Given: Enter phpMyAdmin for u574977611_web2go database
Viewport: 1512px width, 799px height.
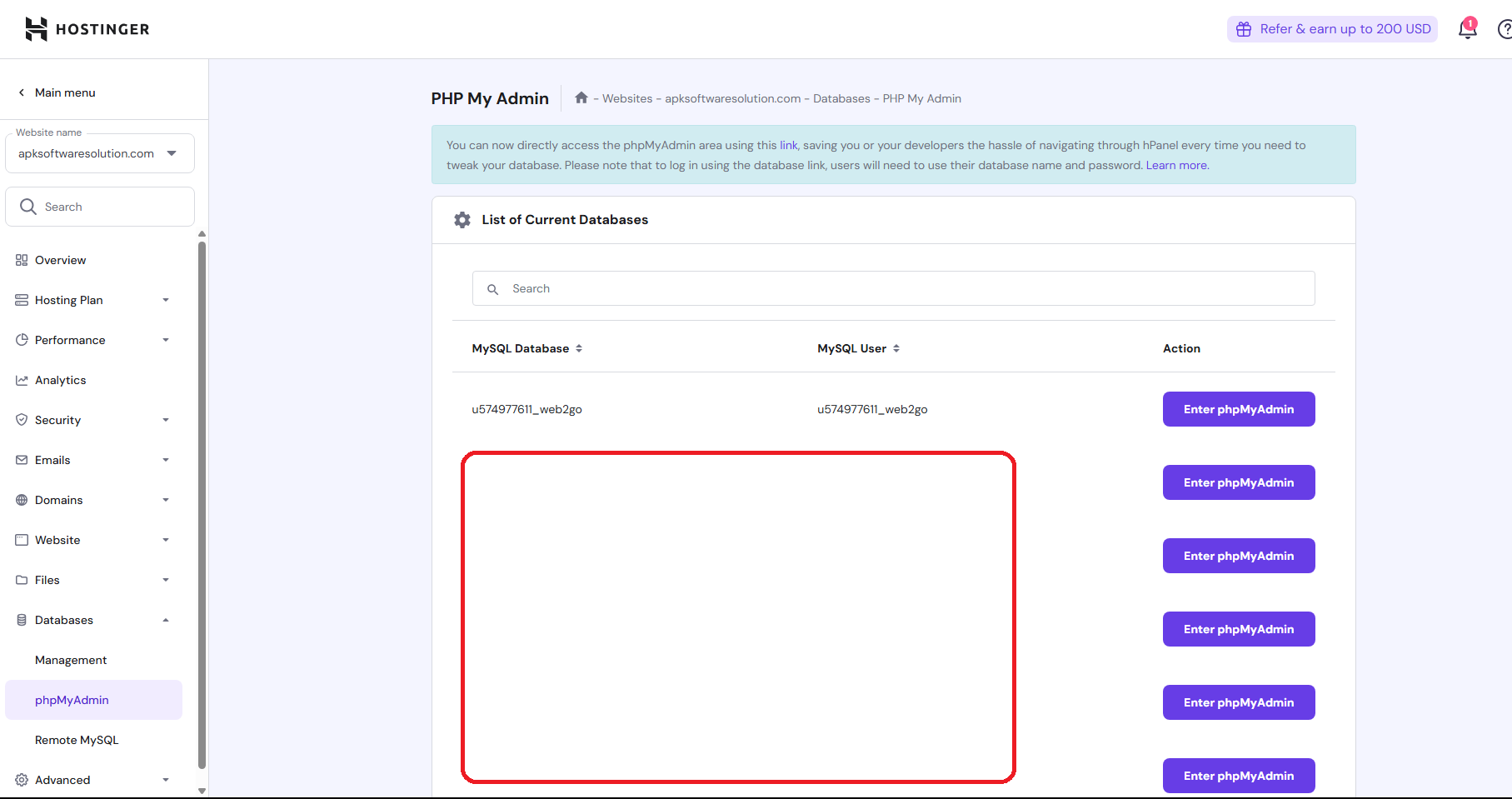Looking at the screenshot, I should click(x=1238, y=409).
